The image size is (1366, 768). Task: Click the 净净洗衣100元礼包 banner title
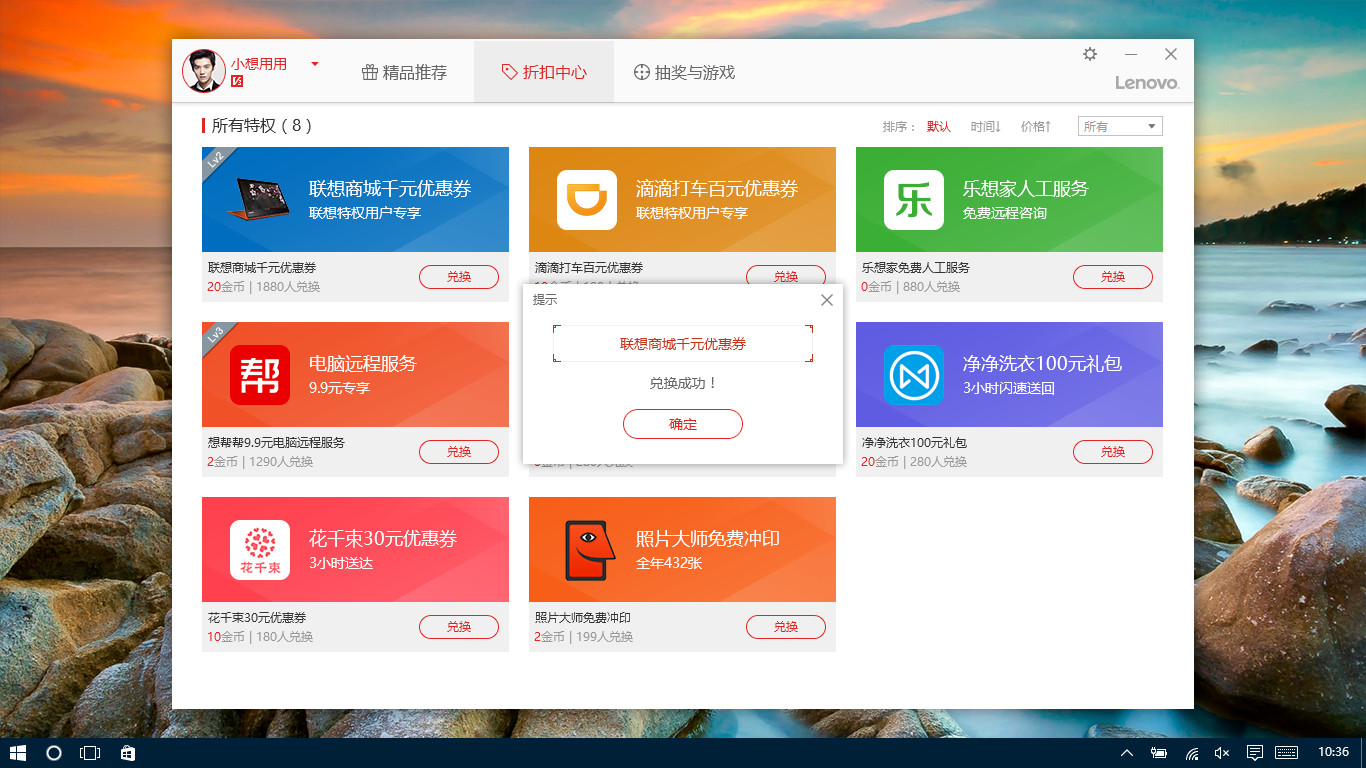[1043, 364]
